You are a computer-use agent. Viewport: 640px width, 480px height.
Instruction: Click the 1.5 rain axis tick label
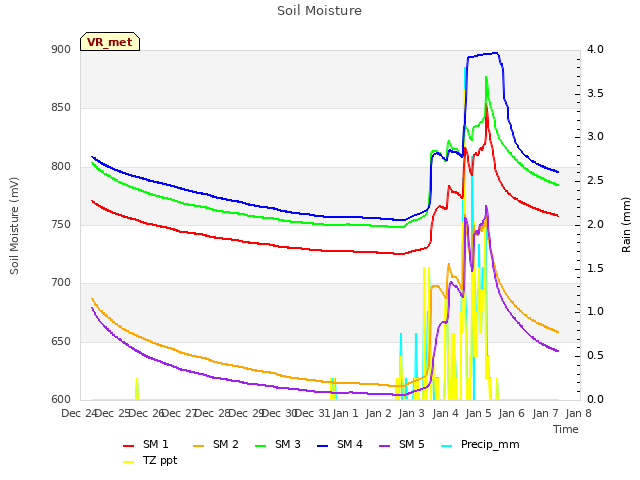coord(595,268)
